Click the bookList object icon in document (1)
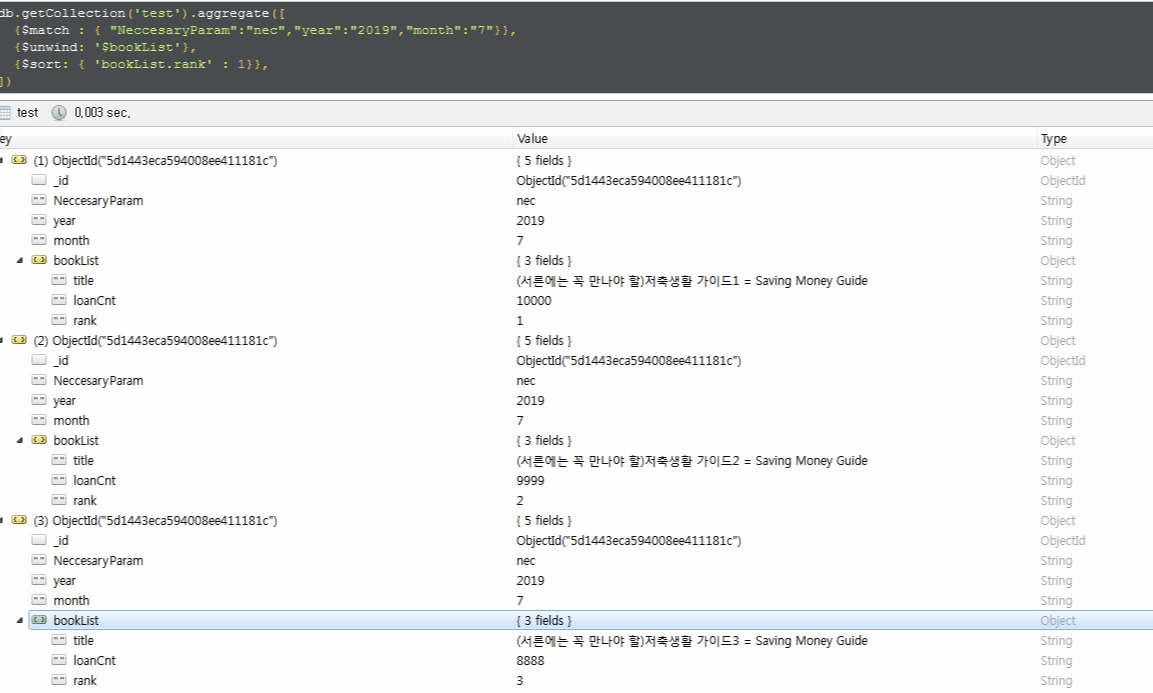 tap(39, 260)
